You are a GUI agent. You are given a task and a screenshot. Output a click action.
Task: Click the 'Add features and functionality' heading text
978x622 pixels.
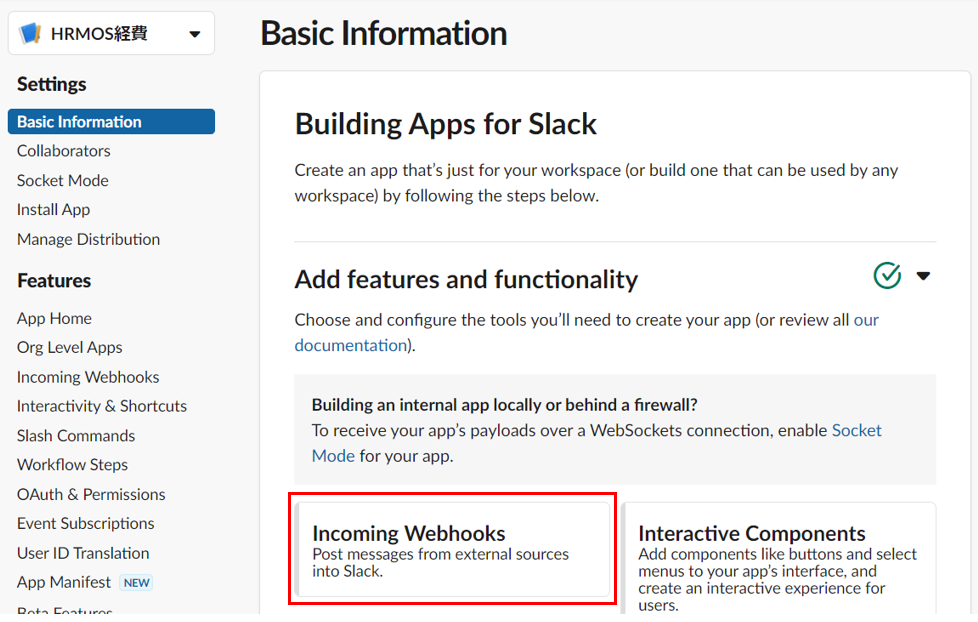(x=466, y=279)
